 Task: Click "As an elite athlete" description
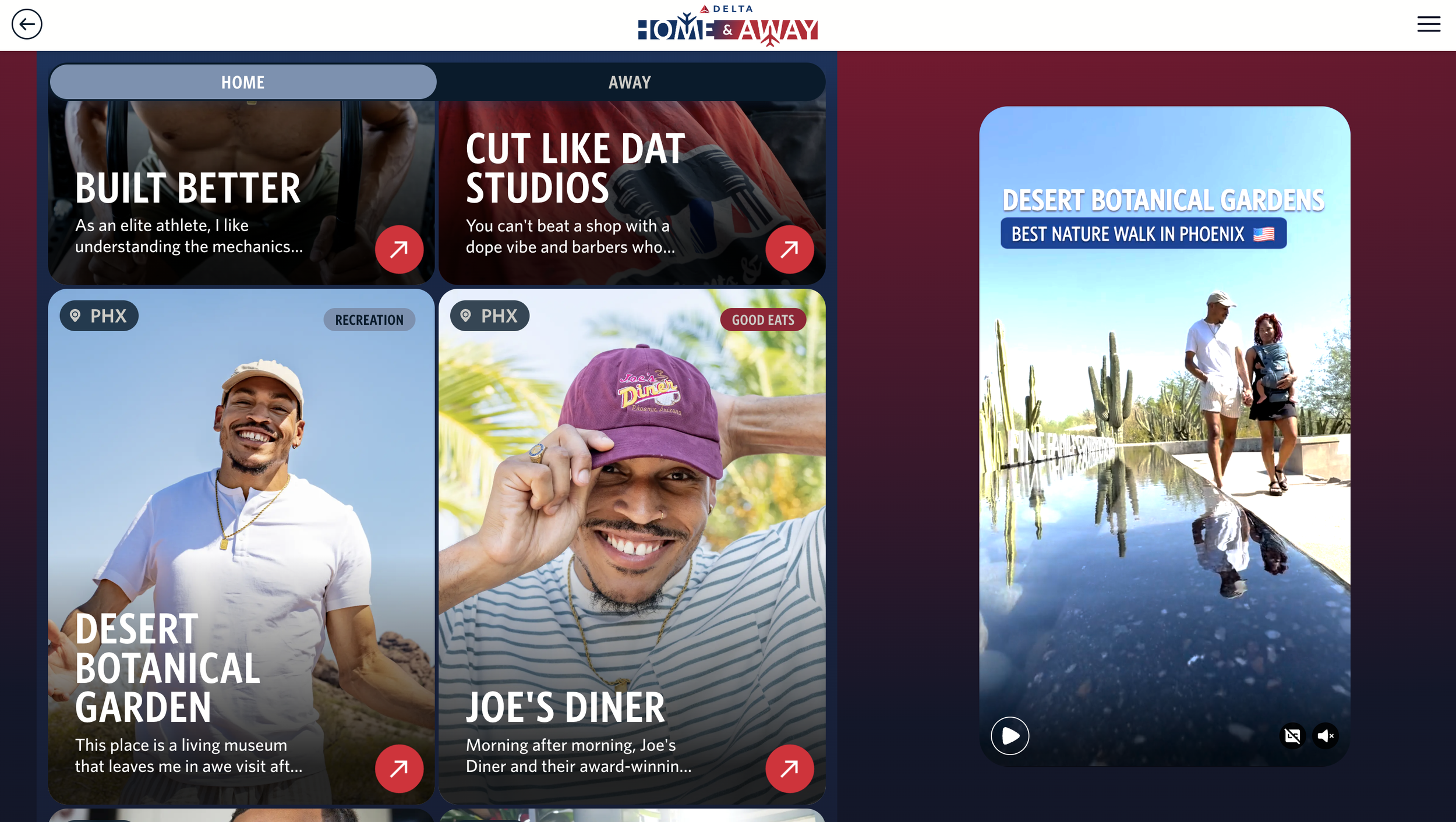pyautogui.click(x=189, y=236)
